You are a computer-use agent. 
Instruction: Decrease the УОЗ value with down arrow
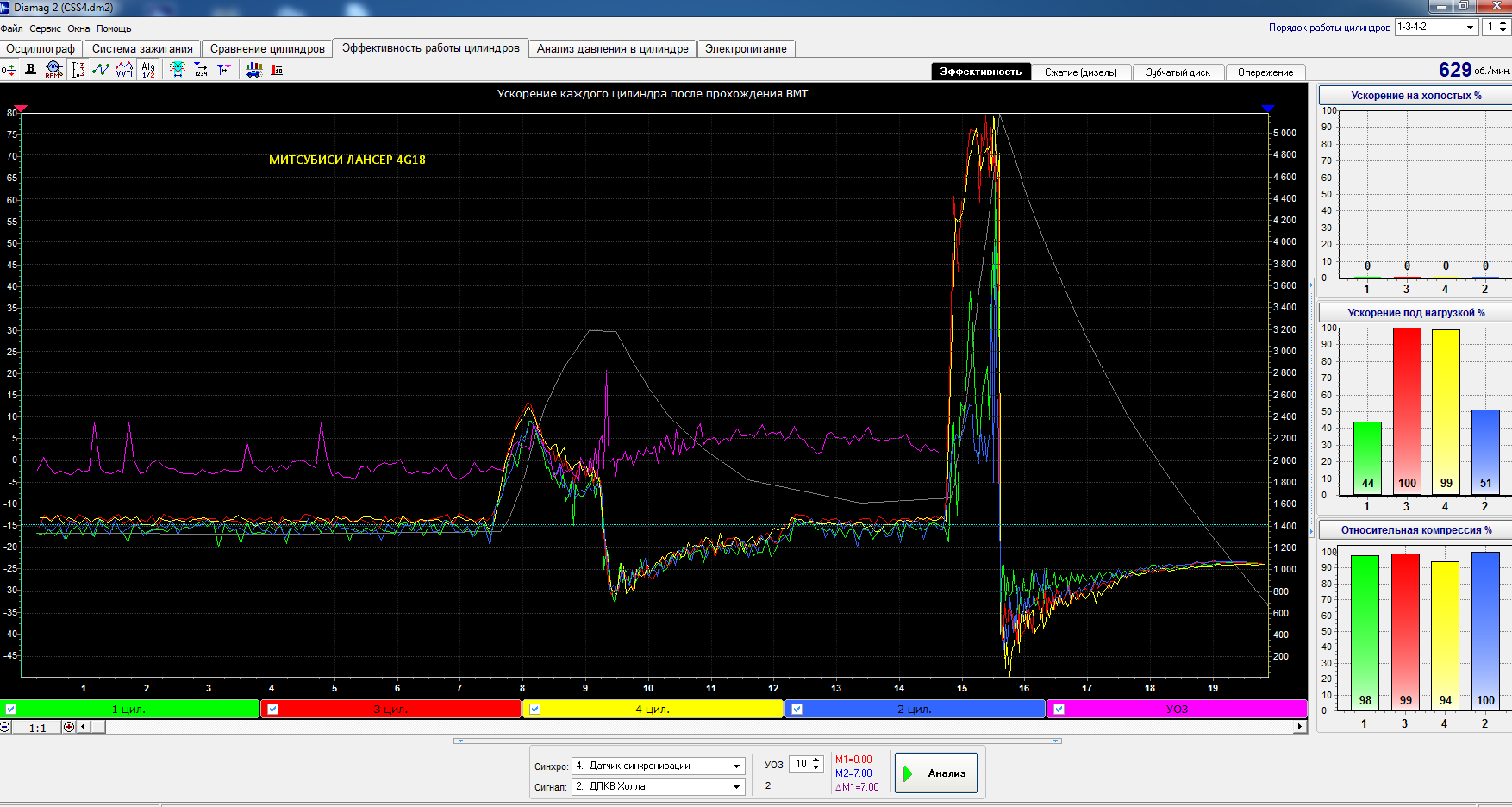click(x=817, y=768)
